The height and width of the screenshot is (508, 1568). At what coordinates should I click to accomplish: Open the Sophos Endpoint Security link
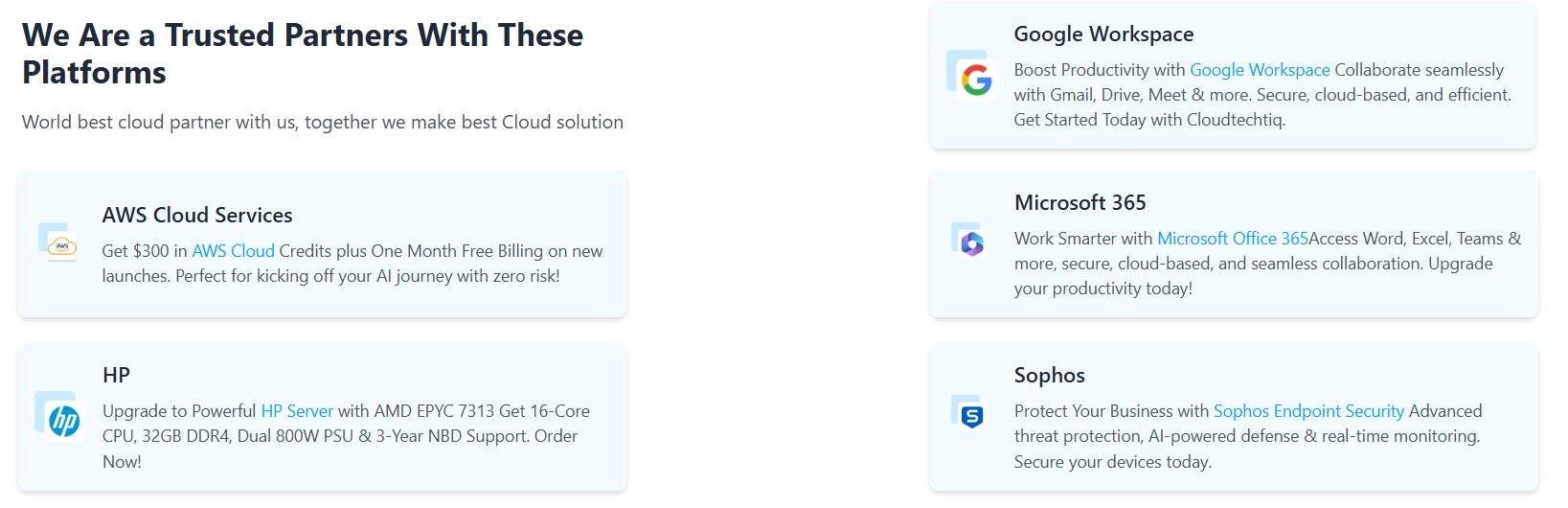pos(1307,411)
